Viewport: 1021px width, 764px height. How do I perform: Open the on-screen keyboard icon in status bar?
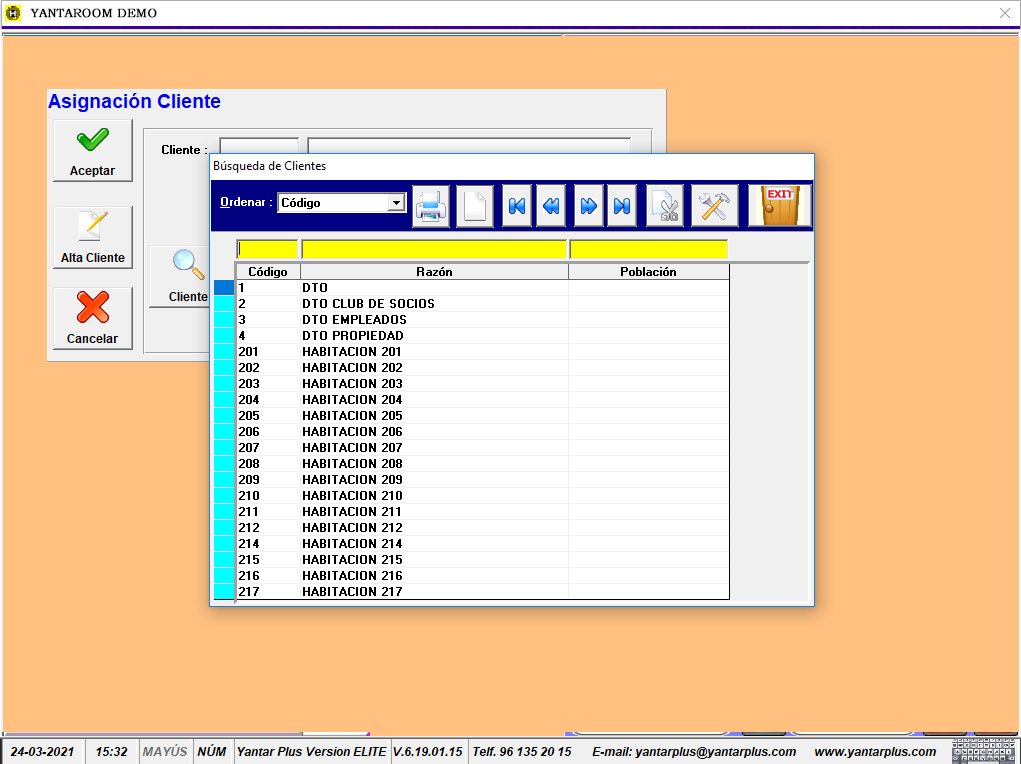984,751
